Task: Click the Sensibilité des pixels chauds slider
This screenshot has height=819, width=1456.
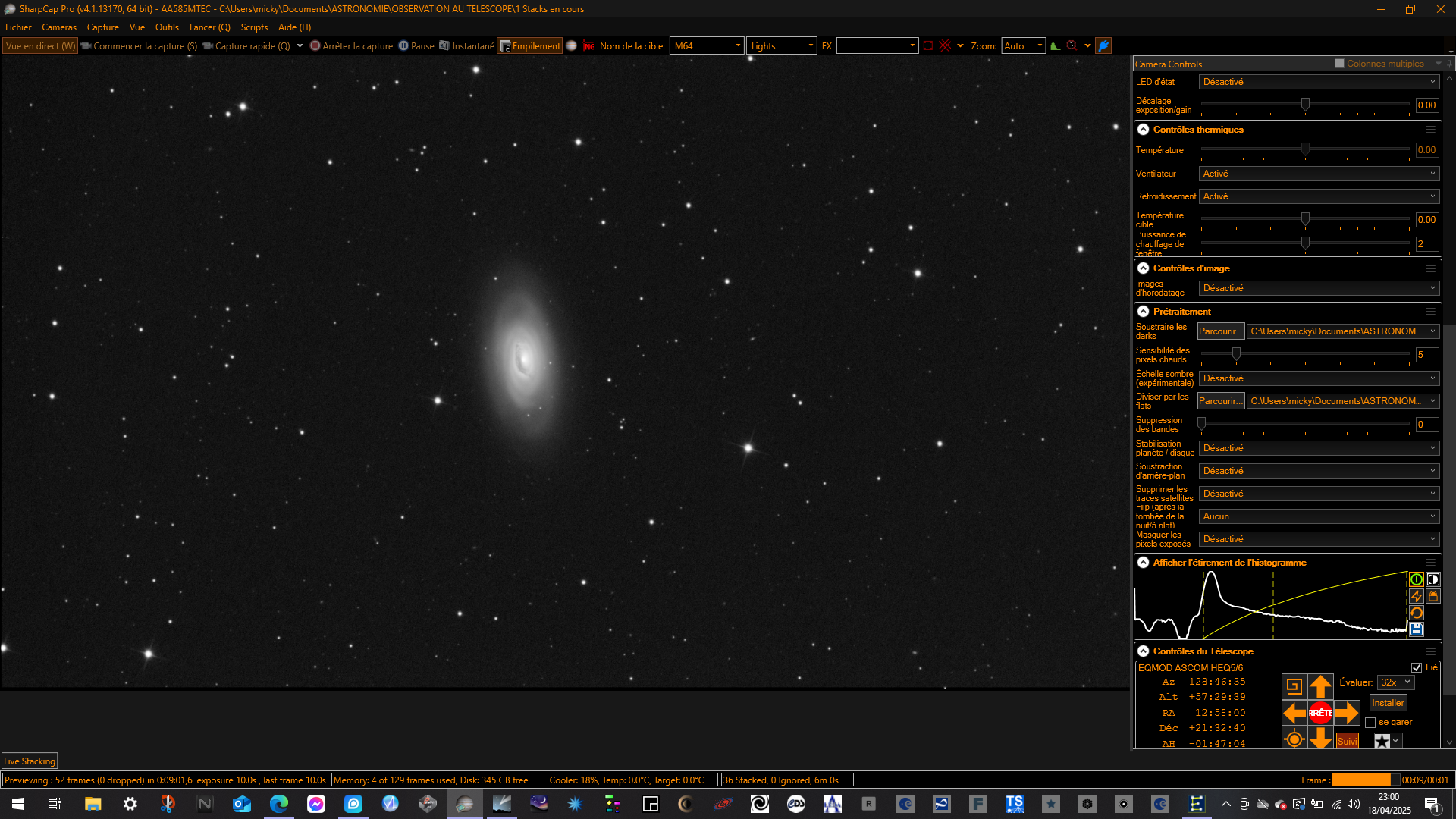Action: click(1305, 354)
